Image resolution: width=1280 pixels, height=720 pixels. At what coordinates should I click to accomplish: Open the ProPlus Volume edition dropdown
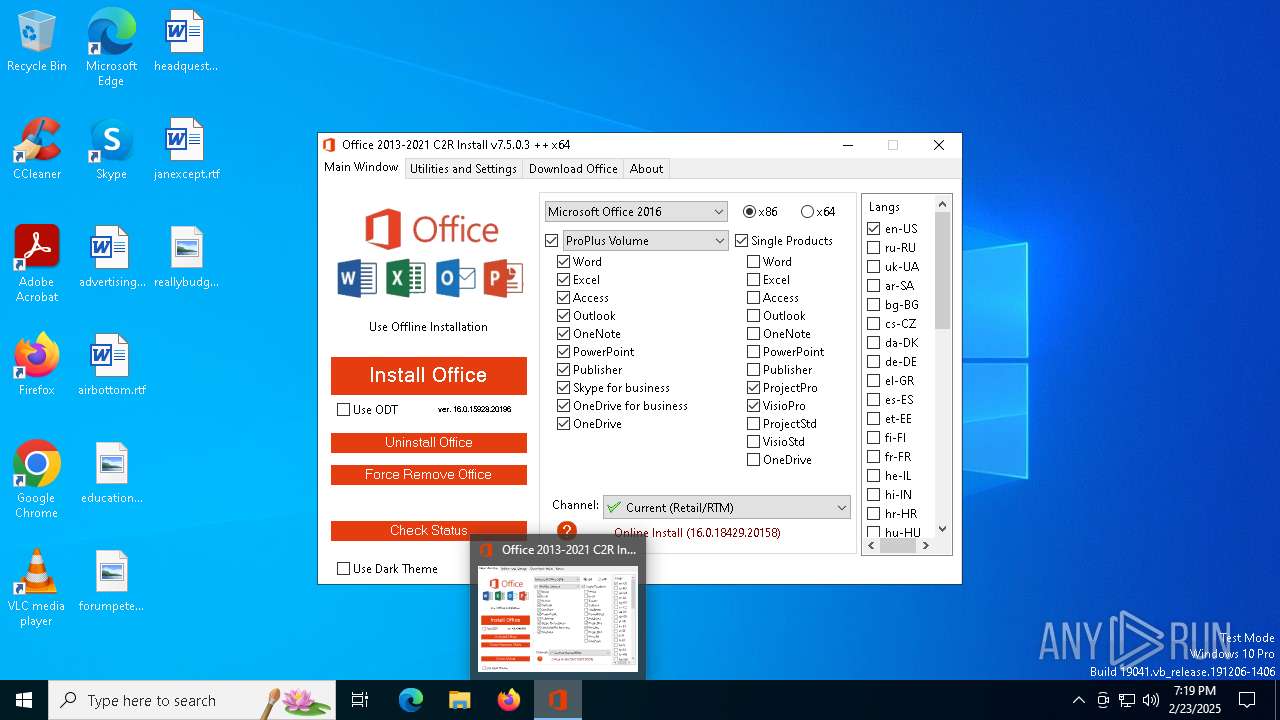point(645,241)
